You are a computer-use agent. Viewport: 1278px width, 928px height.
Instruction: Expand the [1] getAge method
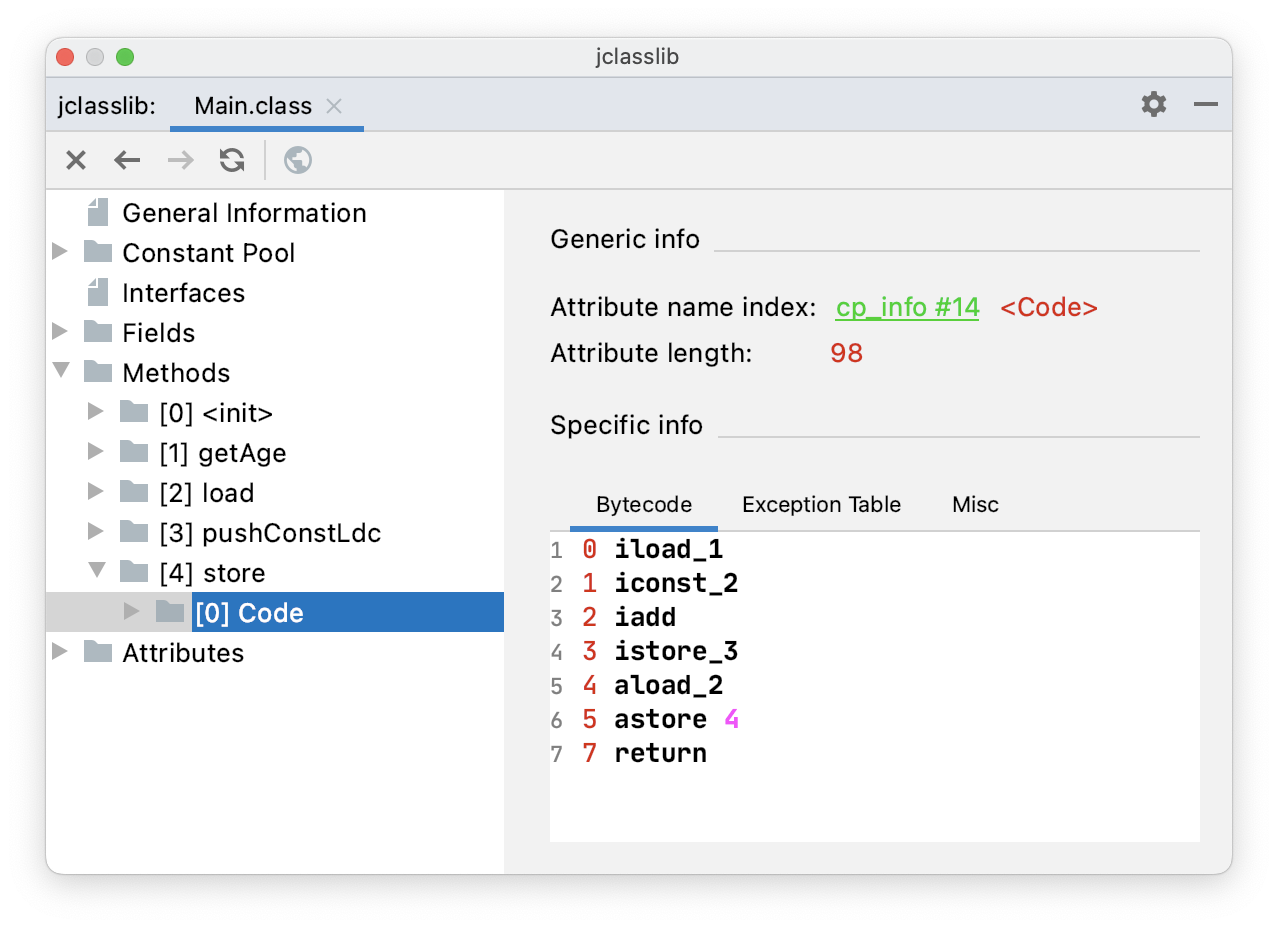(x=96, y=452)
